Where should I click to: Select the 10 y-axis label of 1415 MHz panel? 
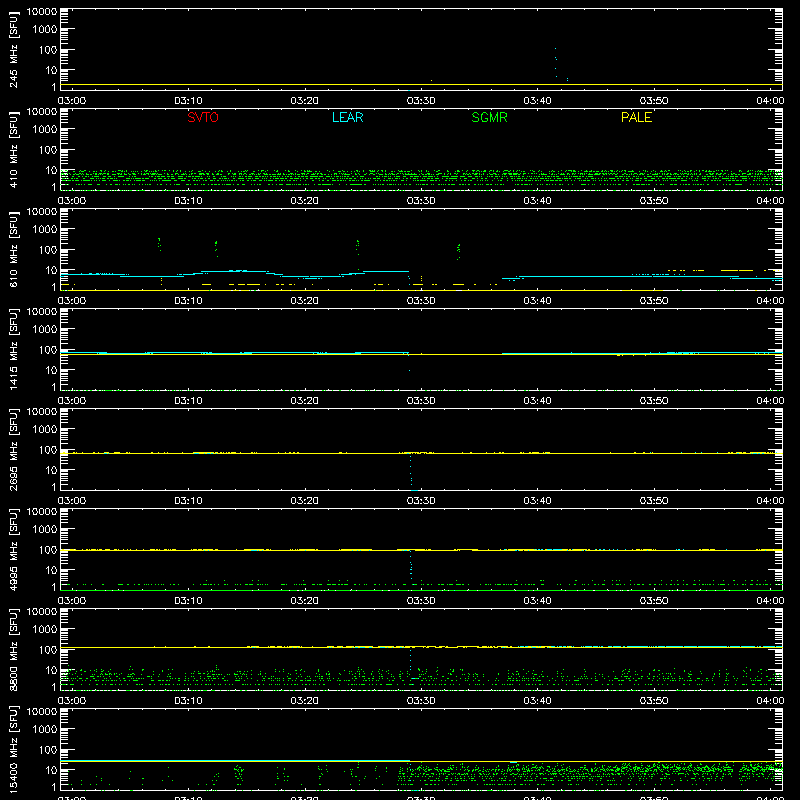pyautogui.click(x=52, y=370)
